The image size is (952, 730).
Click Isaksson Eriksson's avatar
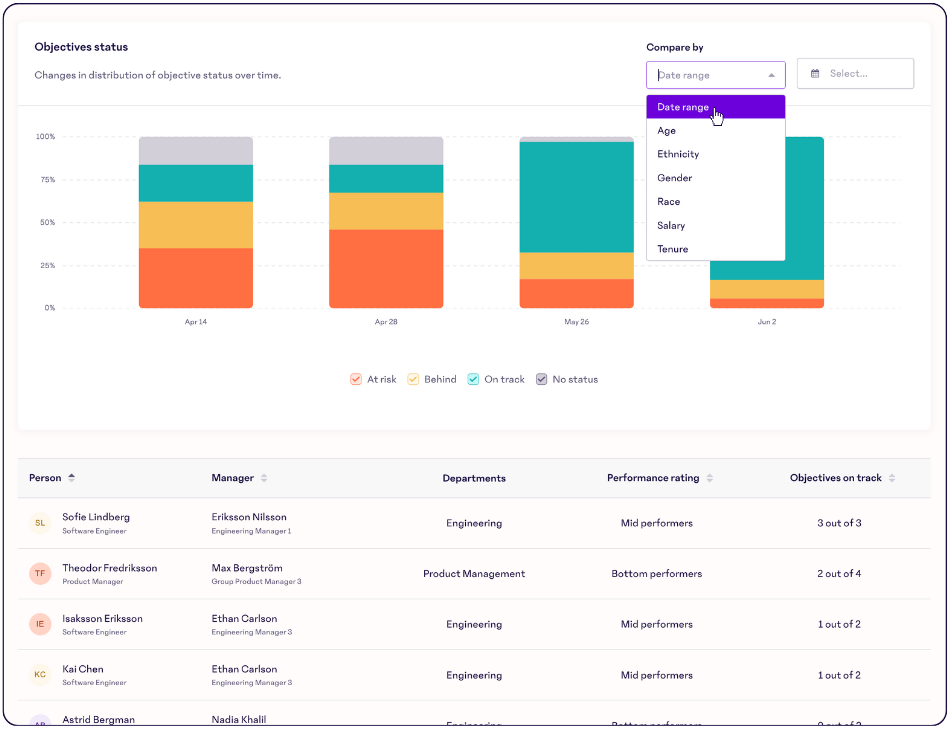click(x=40, y=624)
